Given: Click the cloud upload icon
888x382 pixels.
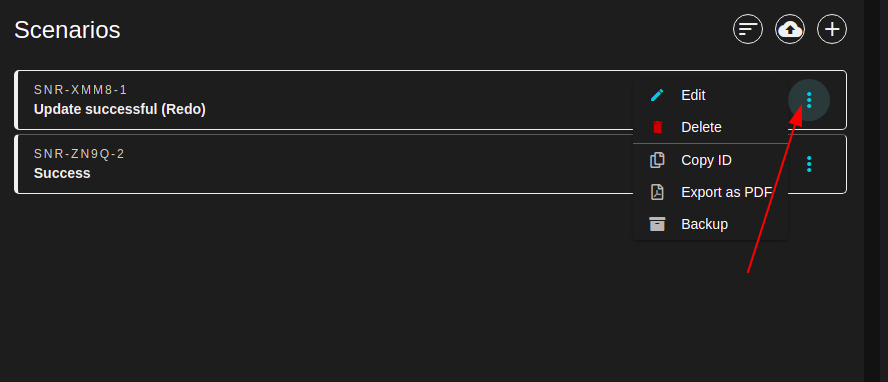Looking at the screenshot, I should coord(789,29).
